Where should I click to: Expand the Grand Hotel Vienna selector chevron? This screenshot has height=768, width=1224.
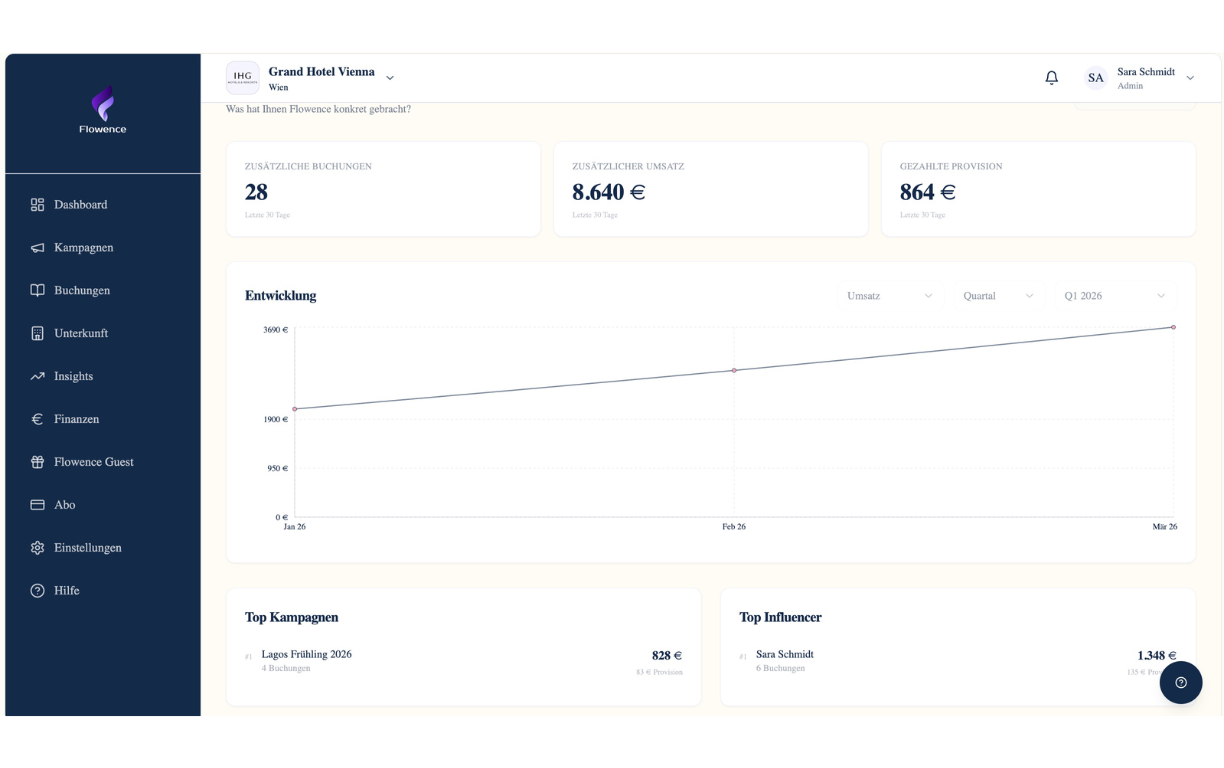[390, 78]
